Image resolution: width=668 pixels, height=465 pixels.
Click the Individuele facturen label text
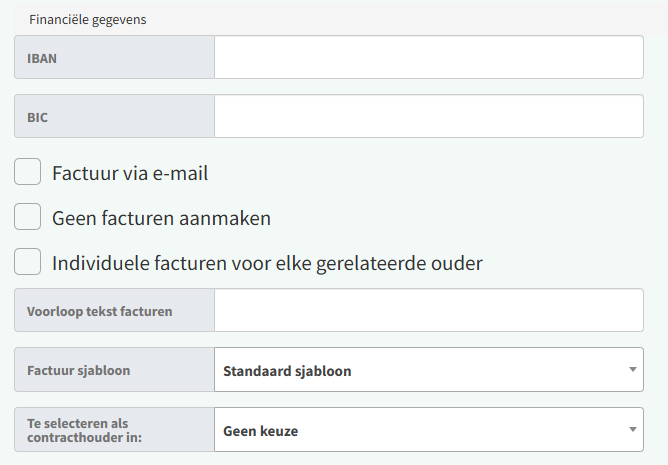267,263
